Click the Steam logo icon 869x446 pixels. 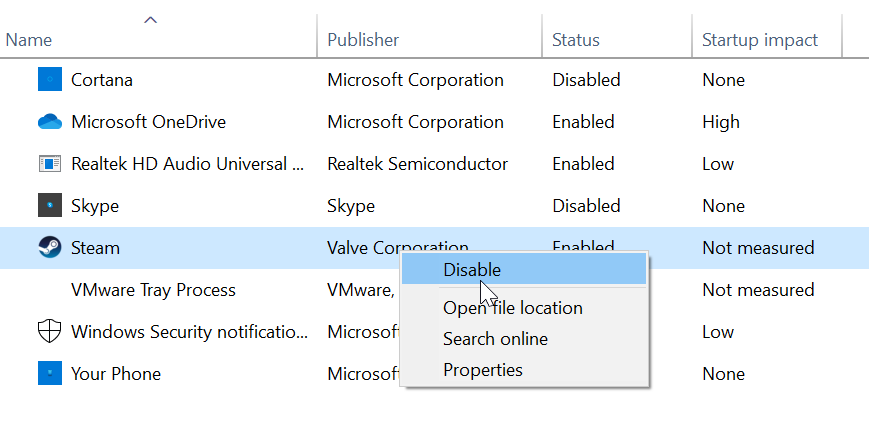point(50,247)
